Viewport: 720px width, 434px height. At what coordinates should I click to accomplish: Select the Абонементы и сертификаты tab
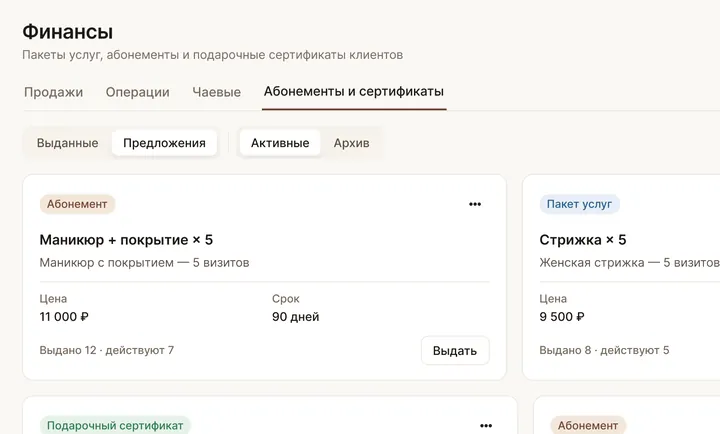(354, 91)
